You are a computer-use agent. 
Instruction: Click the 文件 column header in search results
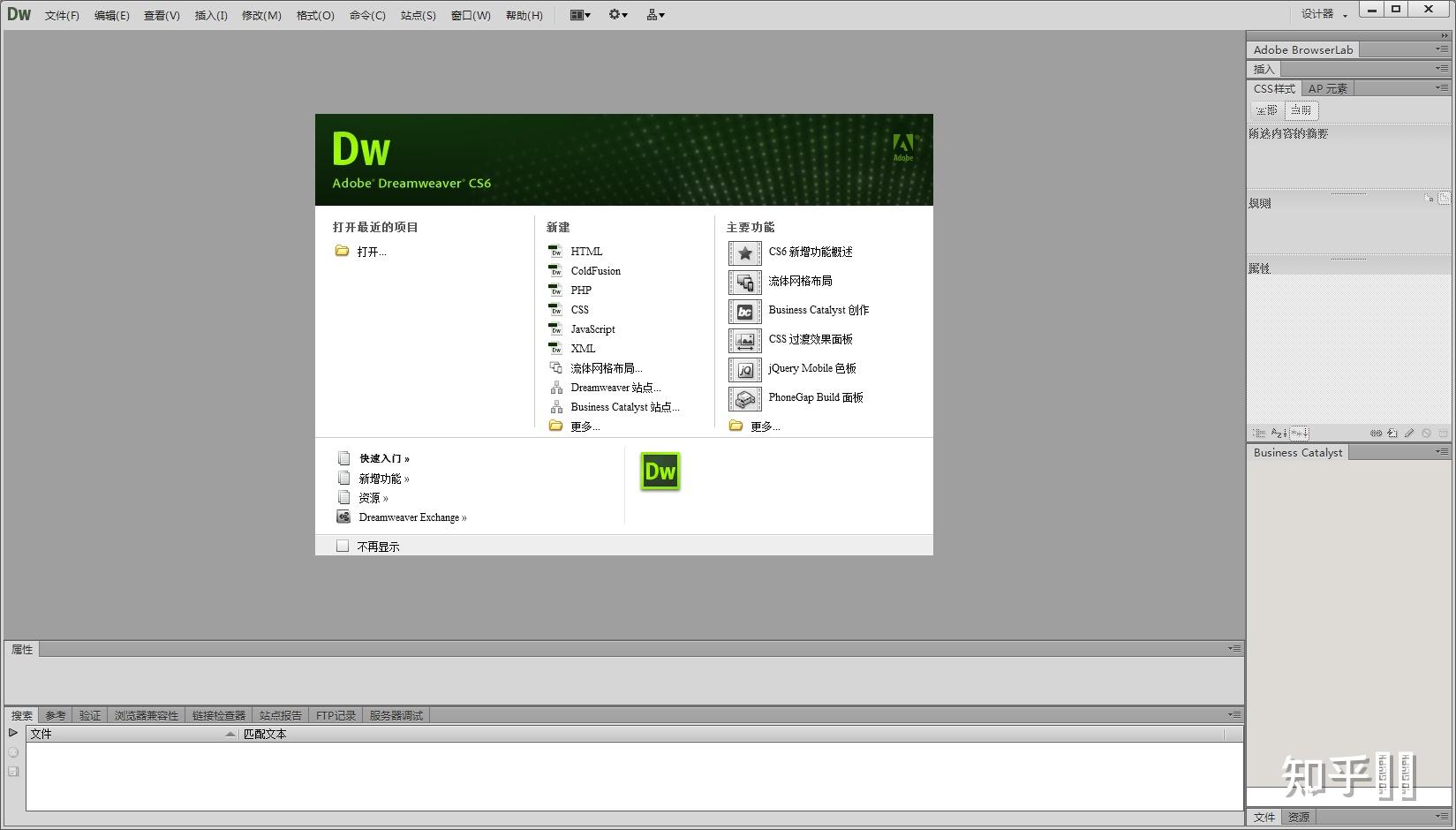point(132,734)
